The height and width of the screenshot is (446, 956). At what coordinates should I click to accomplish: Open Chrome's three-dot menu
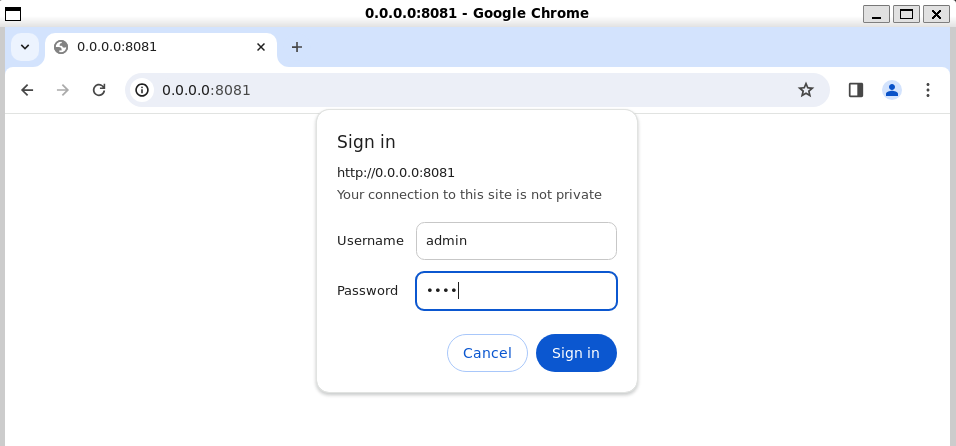928,90
